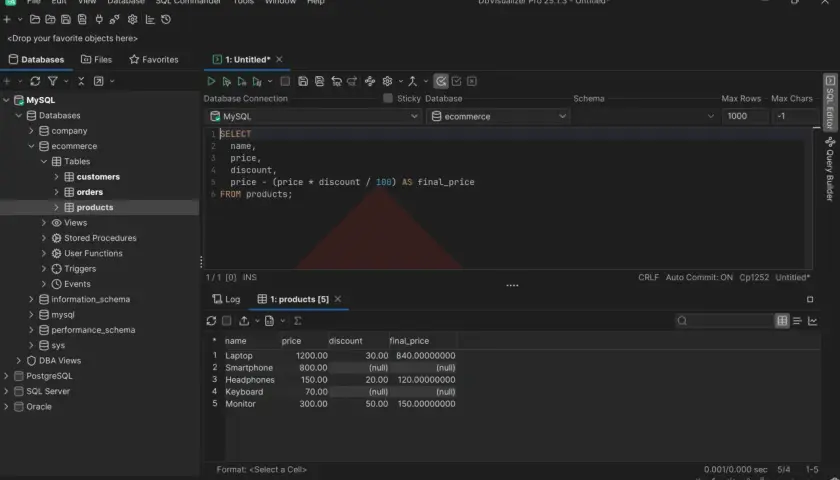Switch results to chart view icon
Image resolution: width=840 pixels, height=480 pixels.
[x=813, y=321]
